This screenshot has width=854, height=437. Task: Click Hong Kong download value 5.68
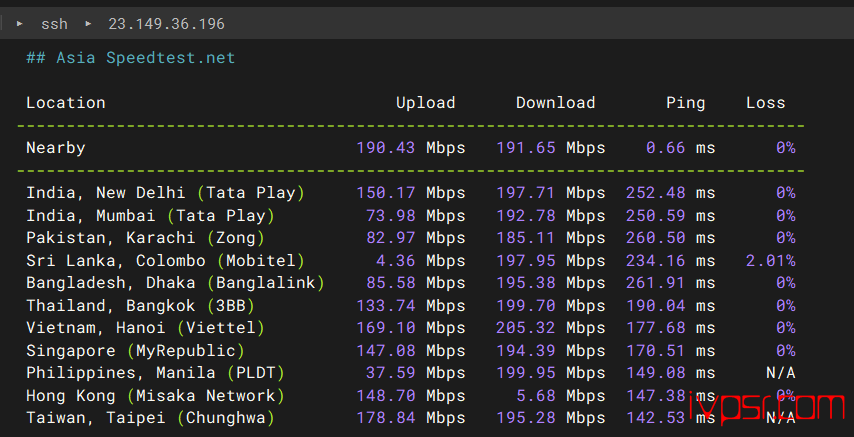[x=535, y=396]
